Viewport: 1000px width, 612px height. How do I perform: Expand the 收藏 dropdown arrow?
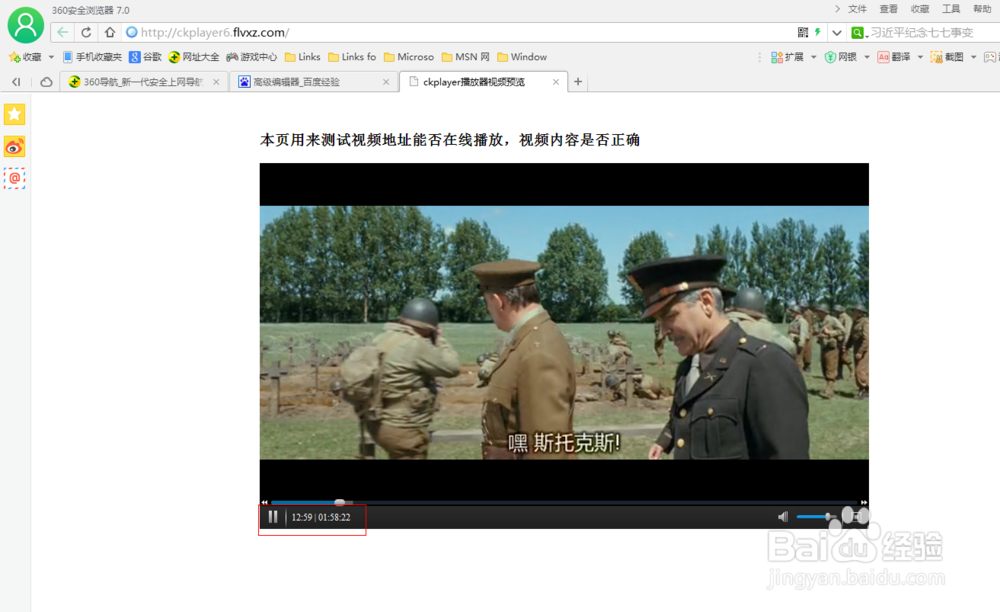[x=51, y=57]
